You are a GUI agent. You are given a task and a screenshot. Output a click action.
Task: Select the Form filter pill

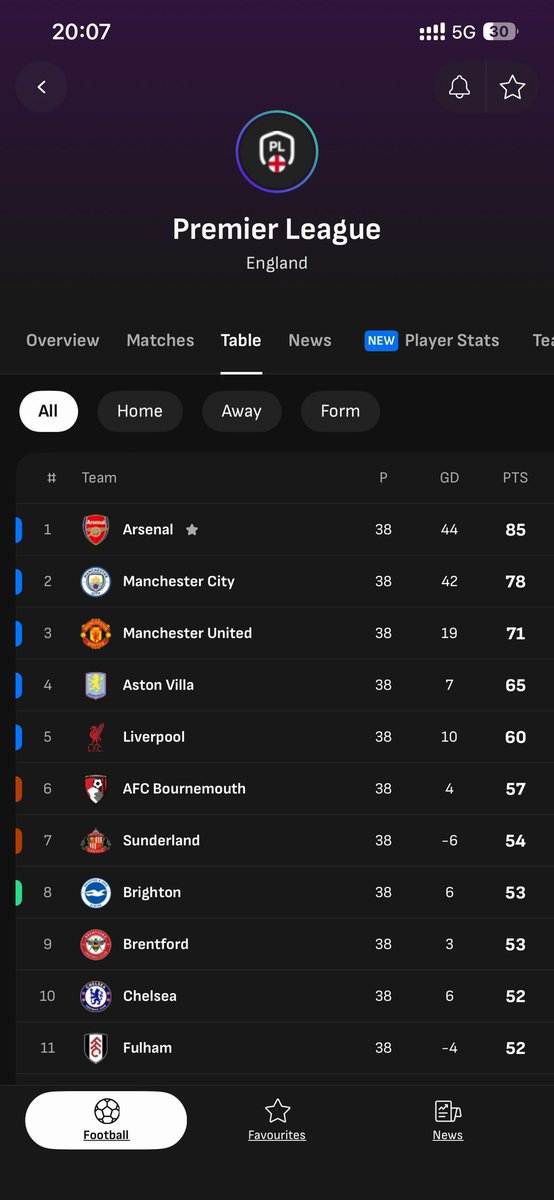click(x=340, y=411)
